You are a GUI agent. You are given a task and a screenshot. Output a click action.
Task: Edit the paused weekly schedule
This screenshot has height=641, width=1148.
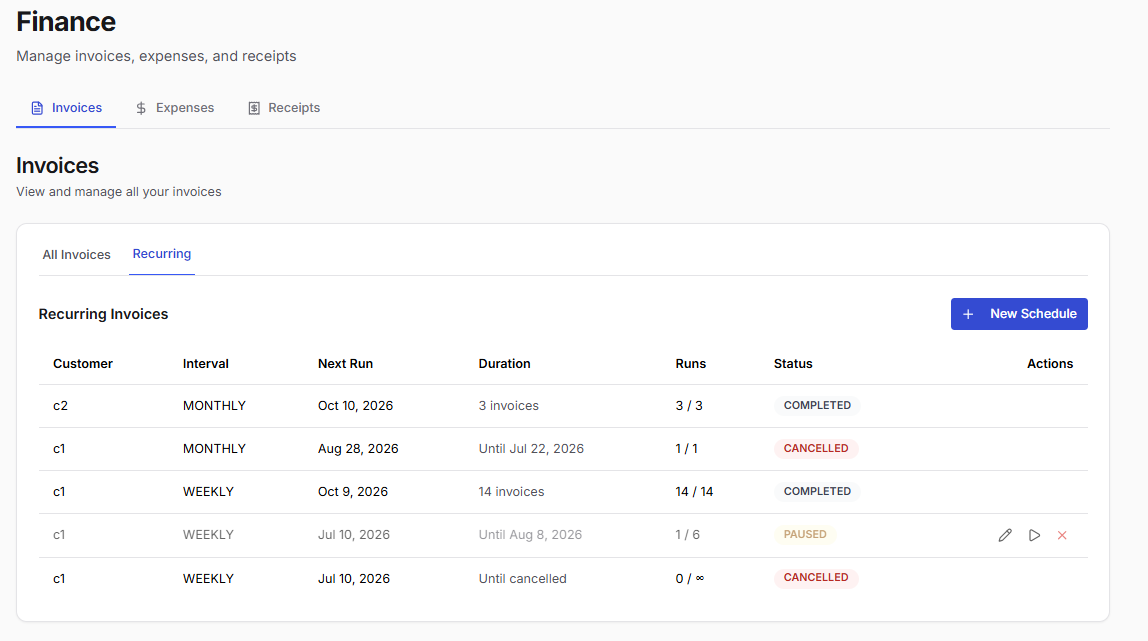[1005, 536]
